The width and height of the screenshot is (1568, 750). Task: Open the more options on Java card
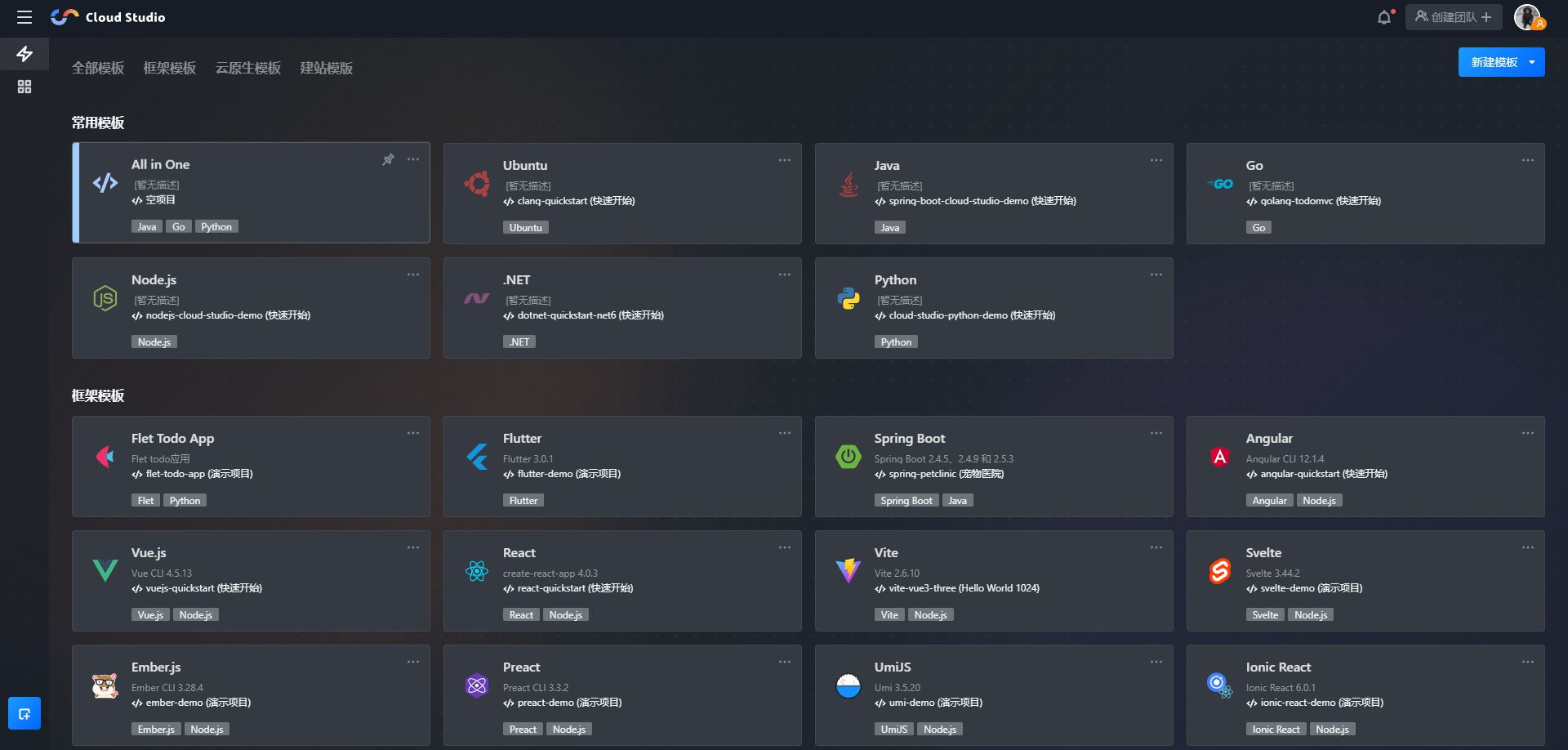[x=1156, y=160]
